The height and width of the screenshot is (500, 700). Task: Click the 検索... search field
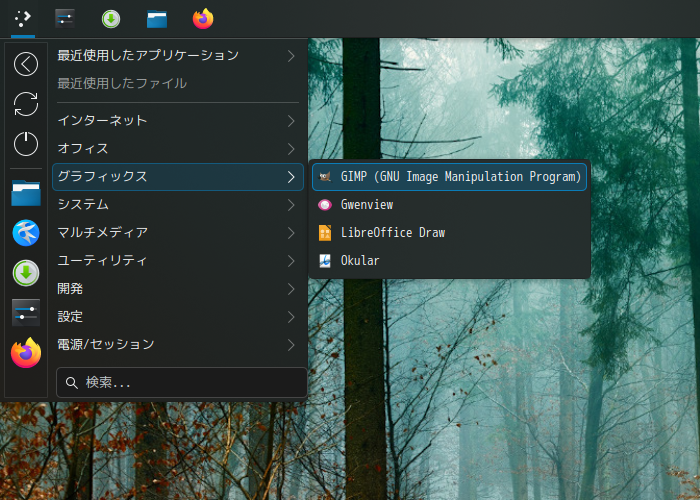tap(182, 383)
